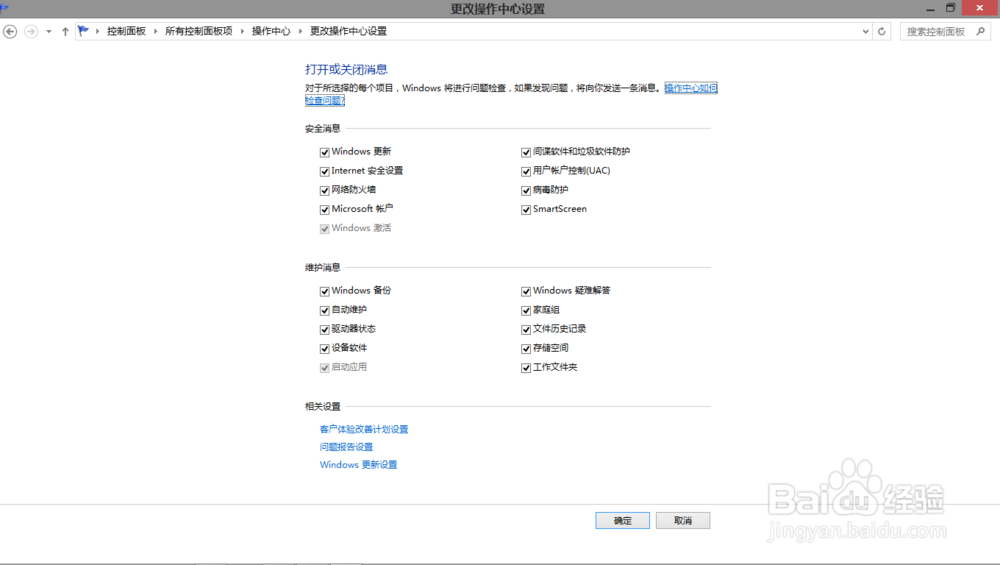The width and height of the screenshot is (1000, 565).
Task: Toggle Windows 疑难解答 checkbox
Action: pos(526,291)
